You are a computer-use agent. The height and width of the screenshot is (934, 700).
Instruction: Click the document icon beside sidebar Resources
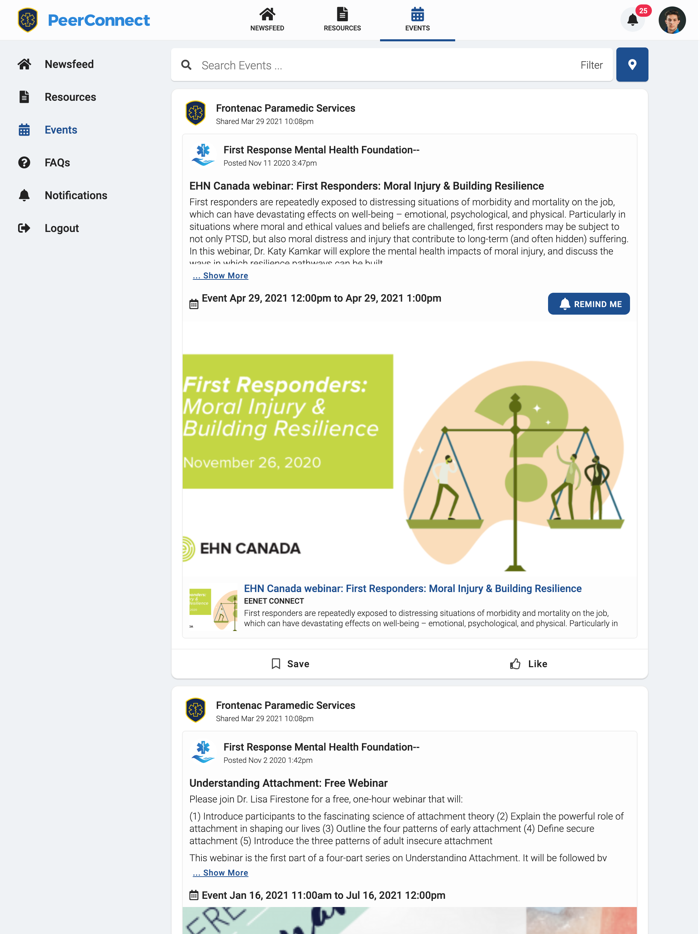pos(24,96)
